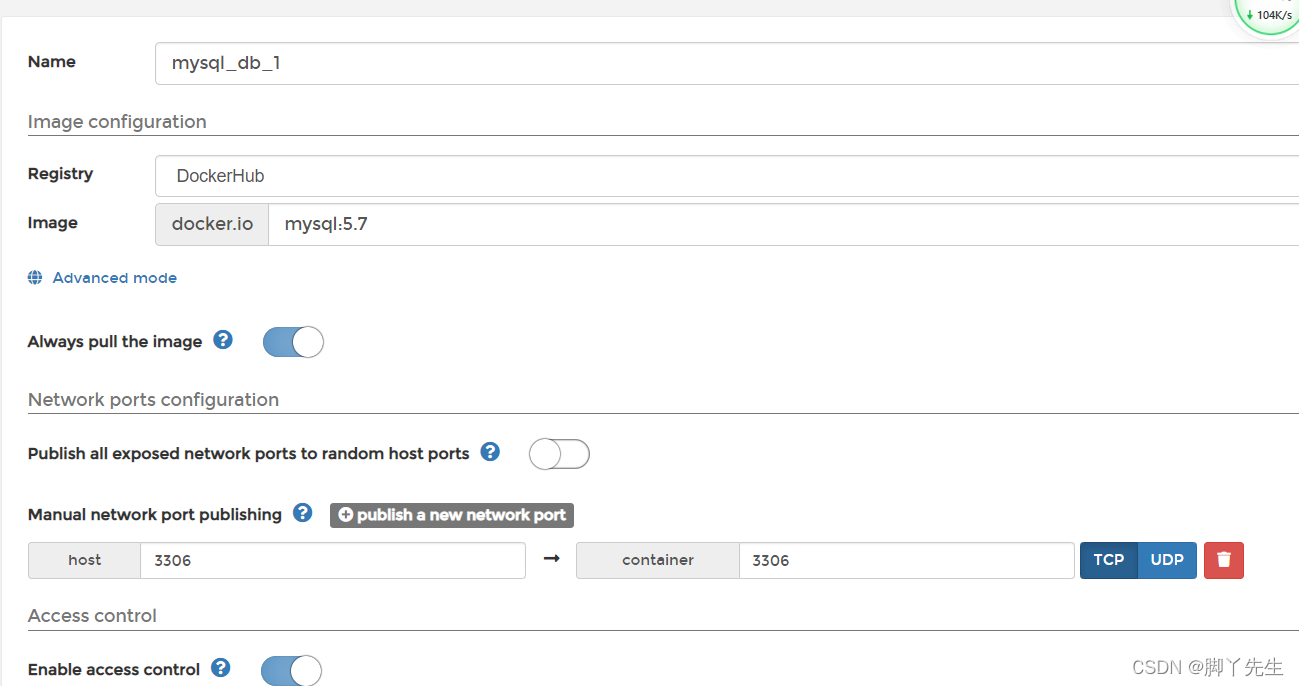Delete the 3306 port mapping with trash icon

tap(1224, 560)
